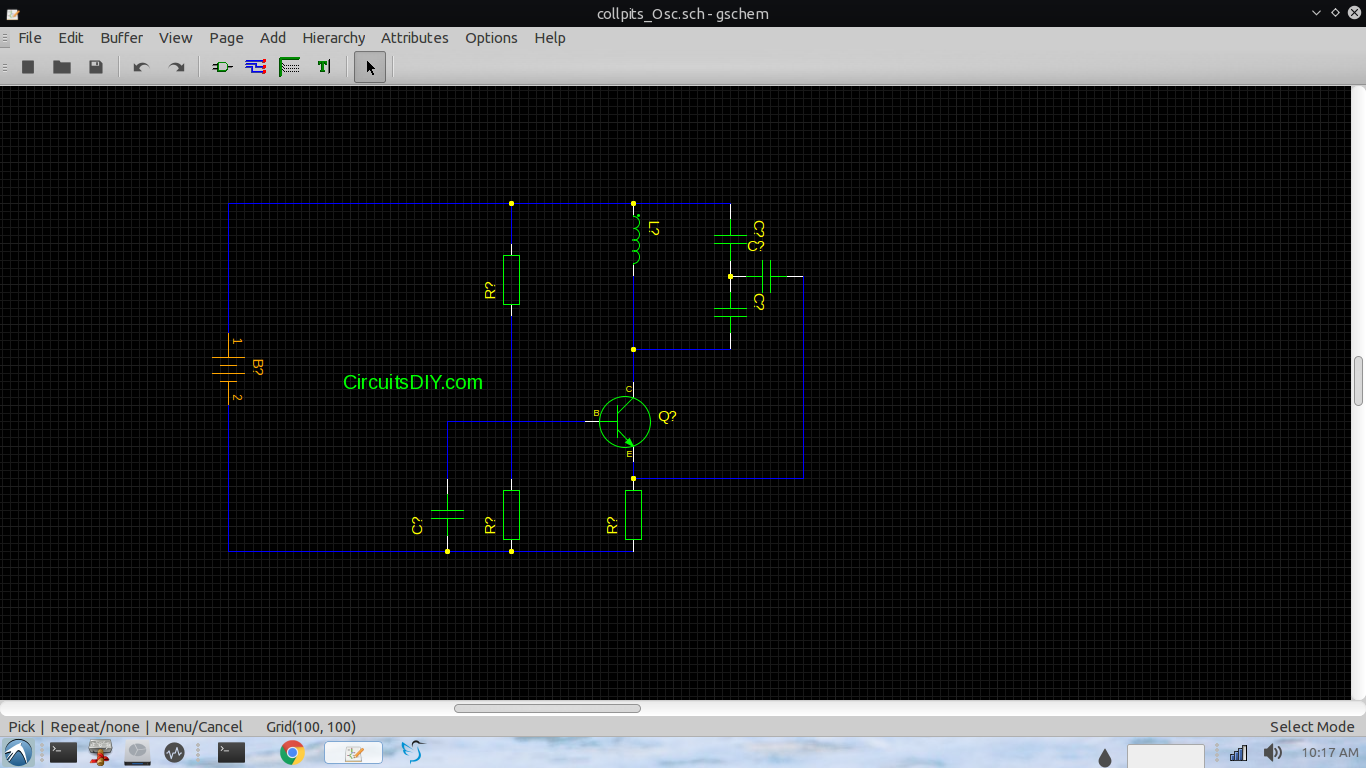Select the inductor symbol L?
This screenshot has width=1366, height=768.
point(635,242)
